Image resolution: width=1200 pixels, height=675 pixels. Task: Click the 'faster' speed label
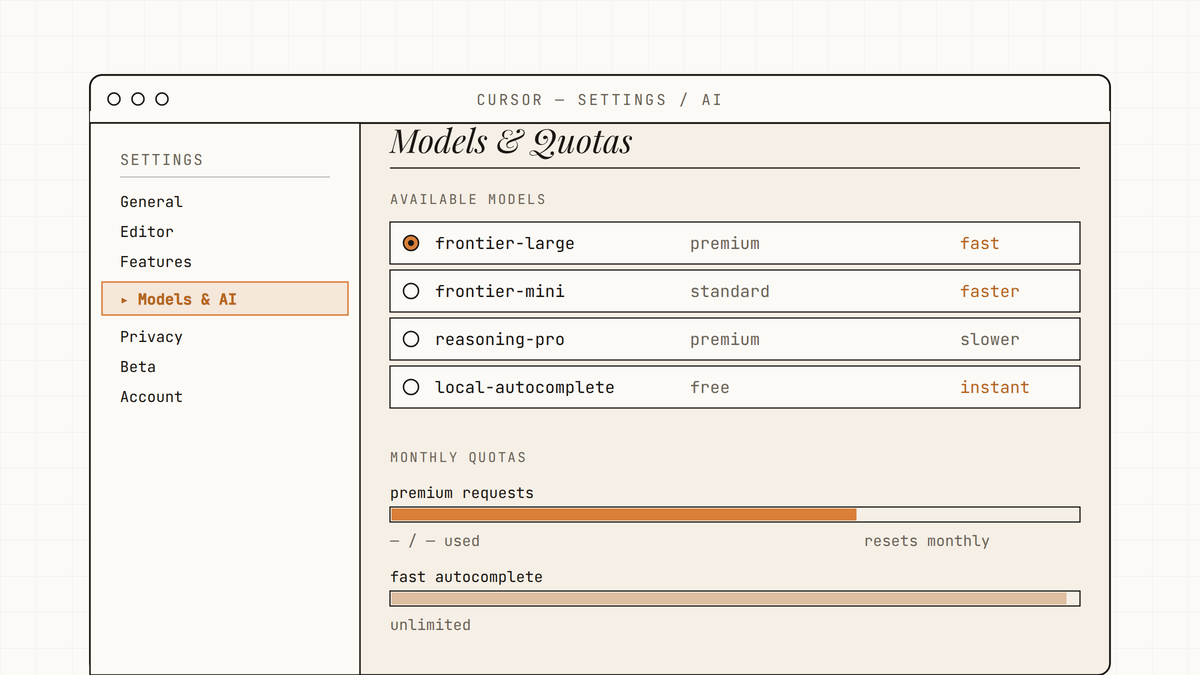(x=990, y=291)
